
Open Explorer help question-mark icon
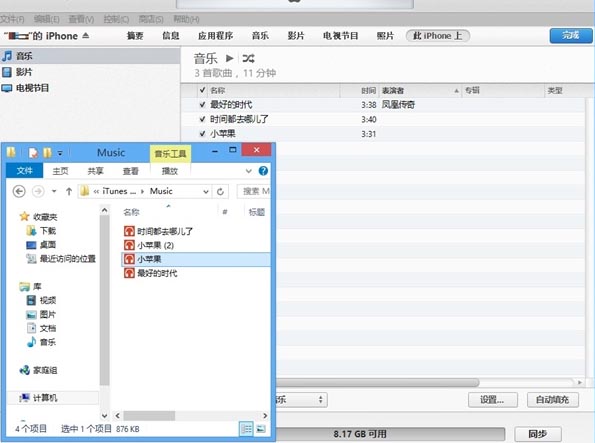coord(263,171)
